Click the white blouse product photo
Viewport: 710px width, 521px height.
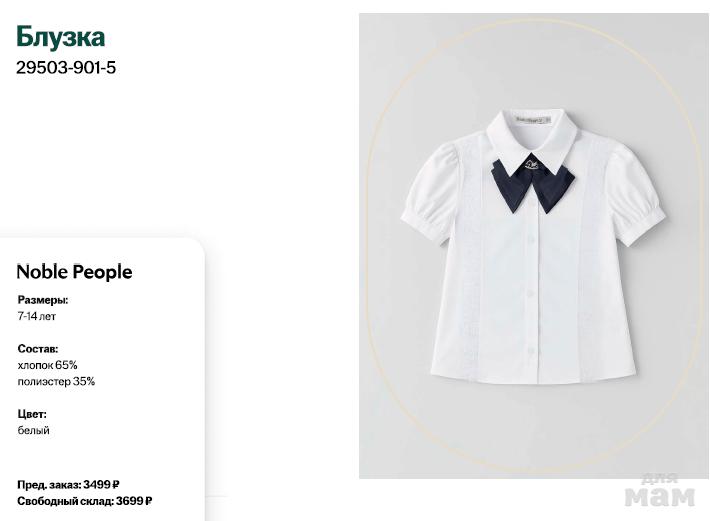(533, 246)
